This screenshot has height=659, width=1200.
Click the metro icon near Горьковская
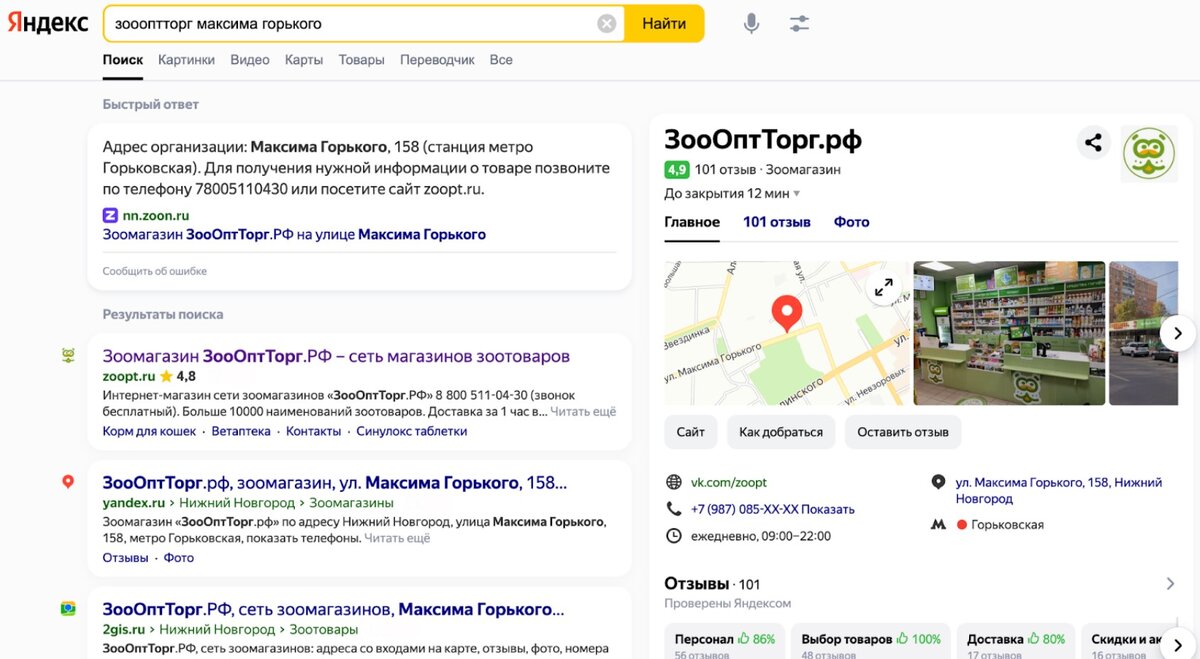[x=938, y=524]
